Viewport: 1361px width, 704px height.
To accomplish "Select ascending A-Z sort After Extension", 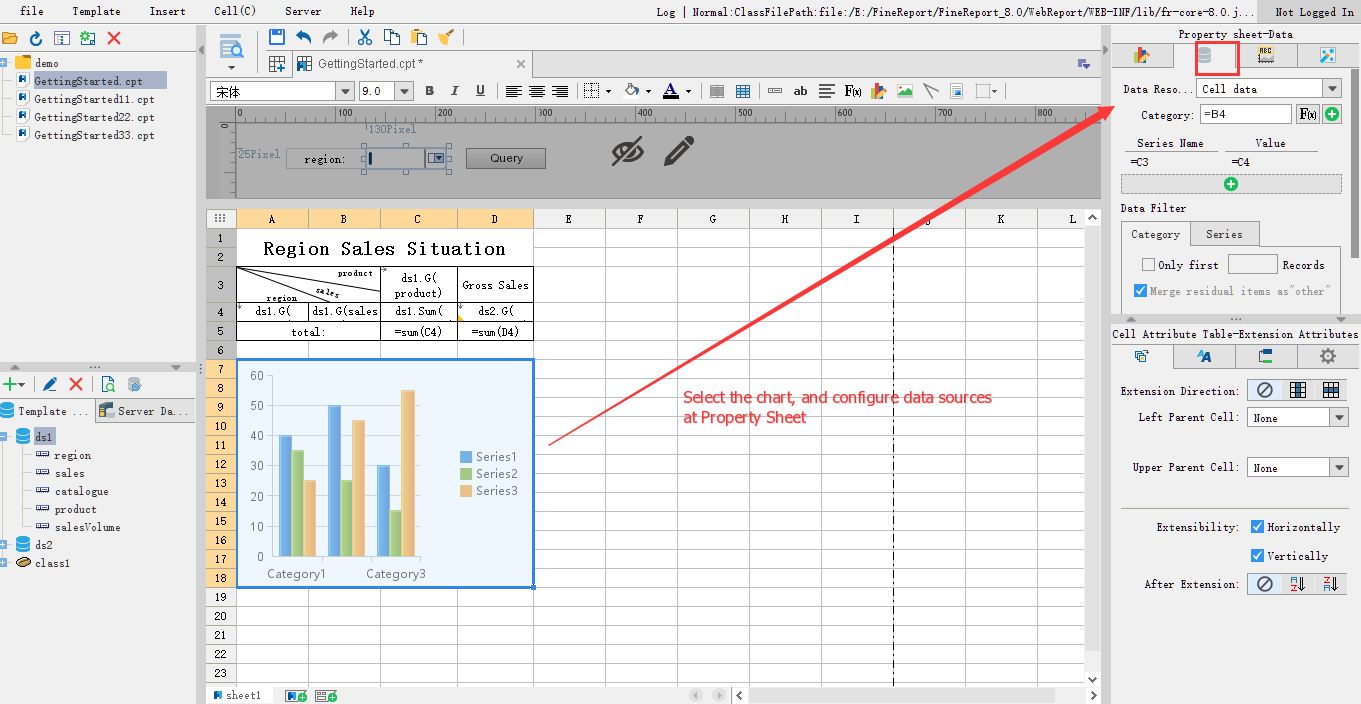I will [x=1298, y=584].
